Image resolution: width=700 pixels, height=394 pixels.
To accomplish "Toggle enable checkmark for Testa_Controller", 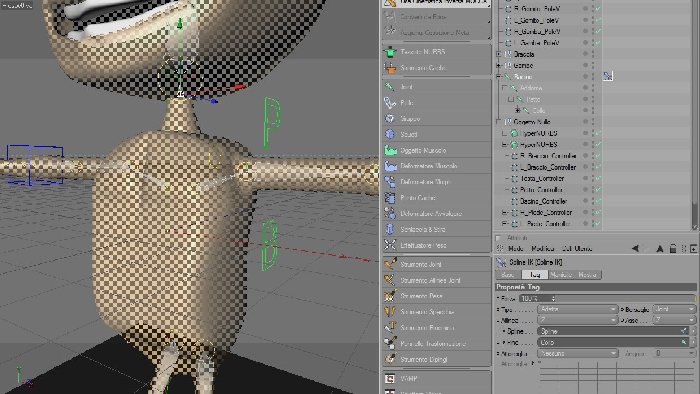I will pyautogui.click(x=598, y=178).
